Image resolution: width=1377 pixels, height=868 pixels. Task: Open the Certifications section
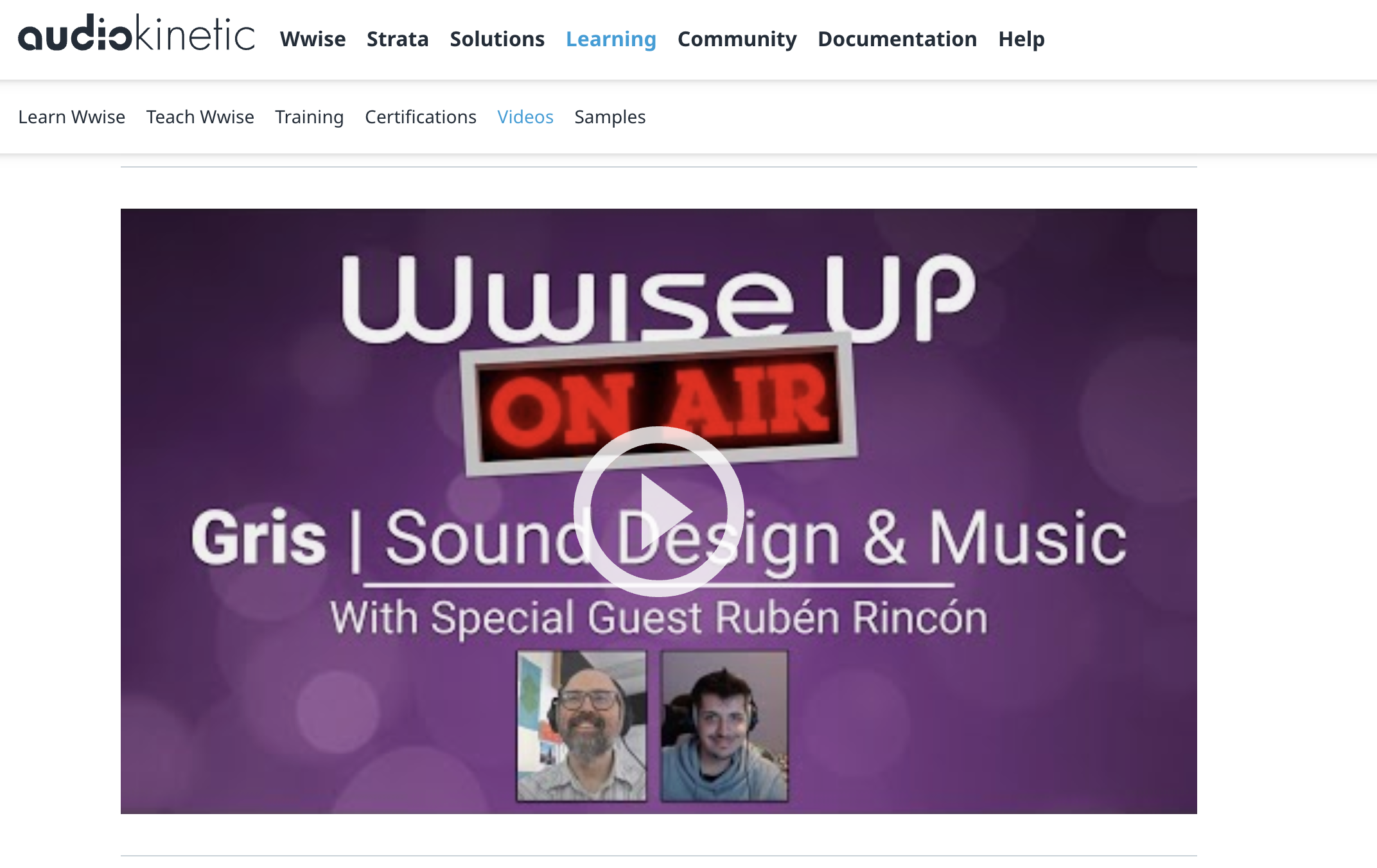click(x=421, y=117)
